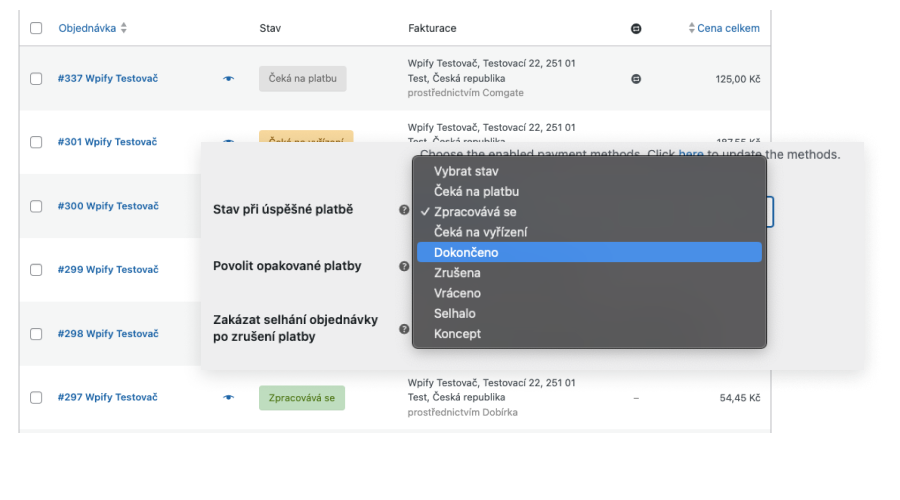The image size is (900, 500).
Task: Sort by Objednávka using the arrows
Action: [x=123, y=28]
